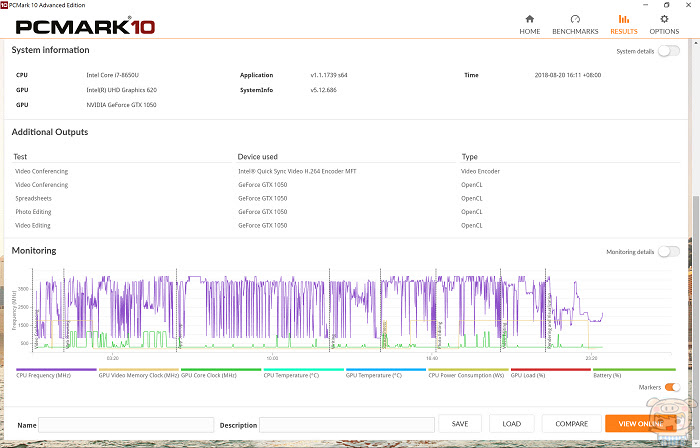This screenshot has height=448, width=700.
Task: Click the Time value 2018-08-20 16:11
Action: pyautogui.click(x=568, y=75)
